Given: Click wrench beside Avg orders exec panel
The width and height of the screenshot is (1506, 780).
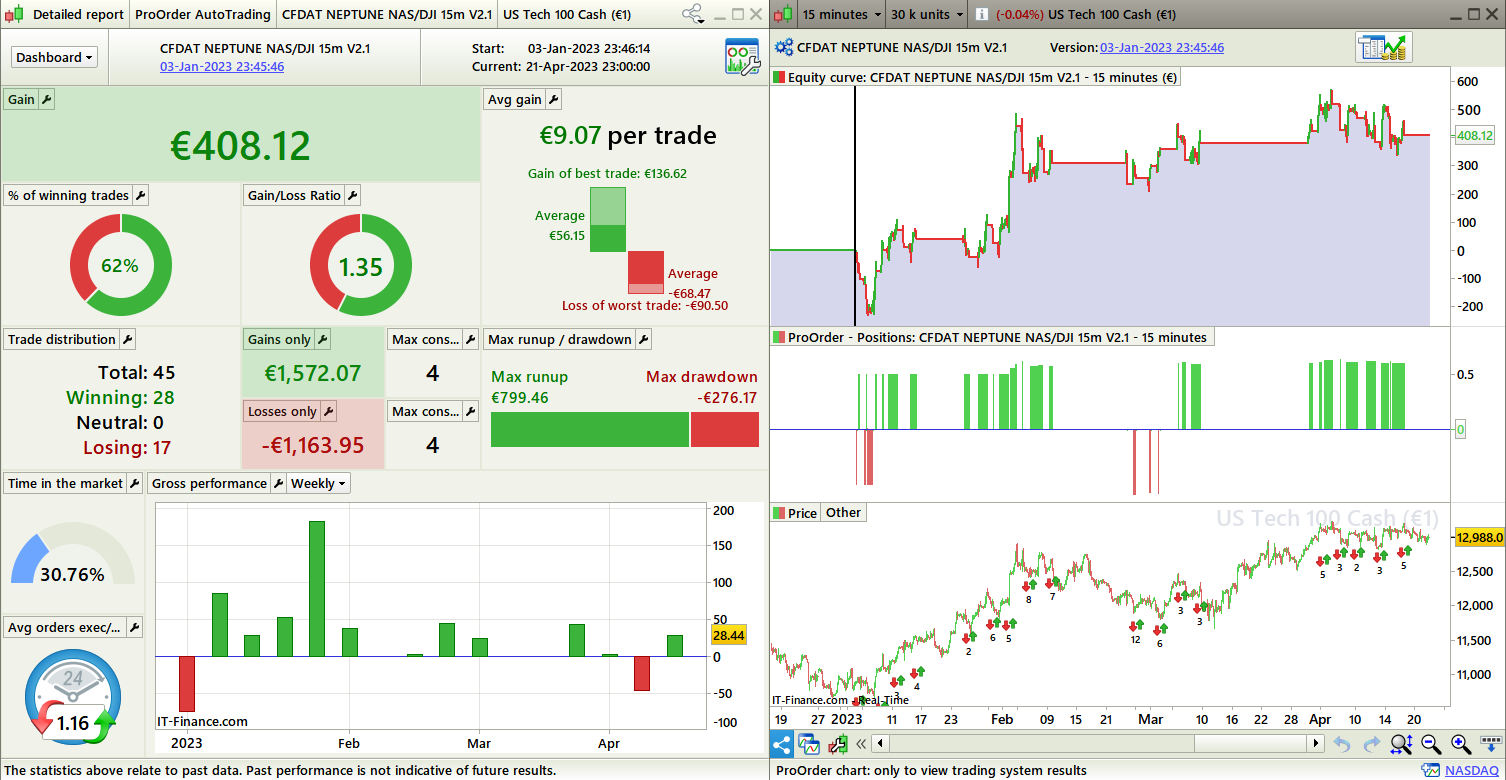Looking at the screenshot, I should tap(134, 627).
